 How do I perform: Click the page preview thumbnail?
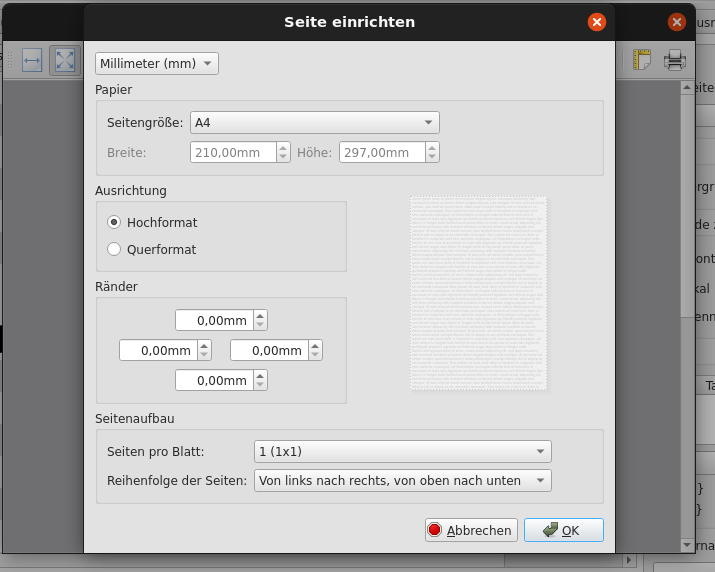click(479, 293)
